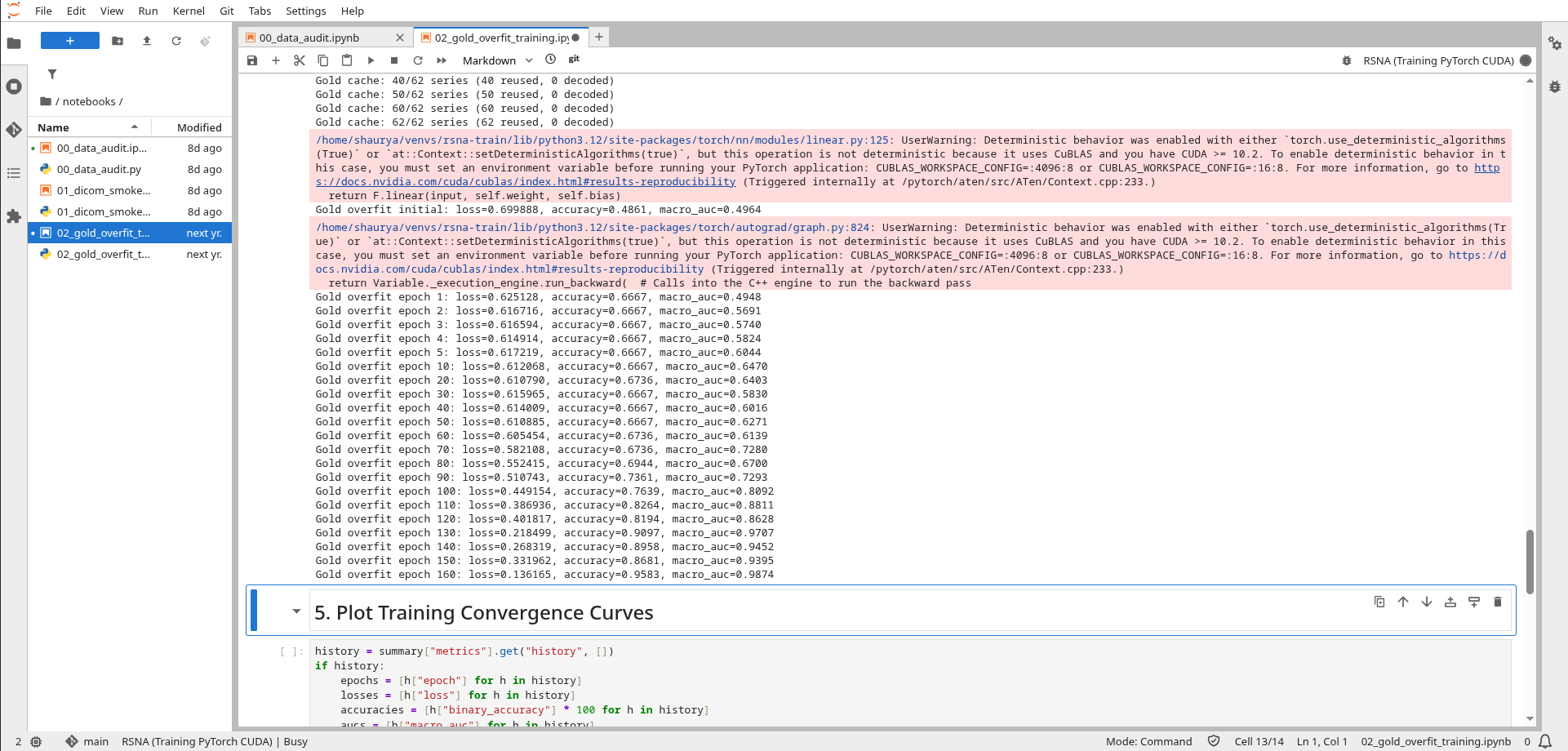Open the Settings menu

pos(306,11)
